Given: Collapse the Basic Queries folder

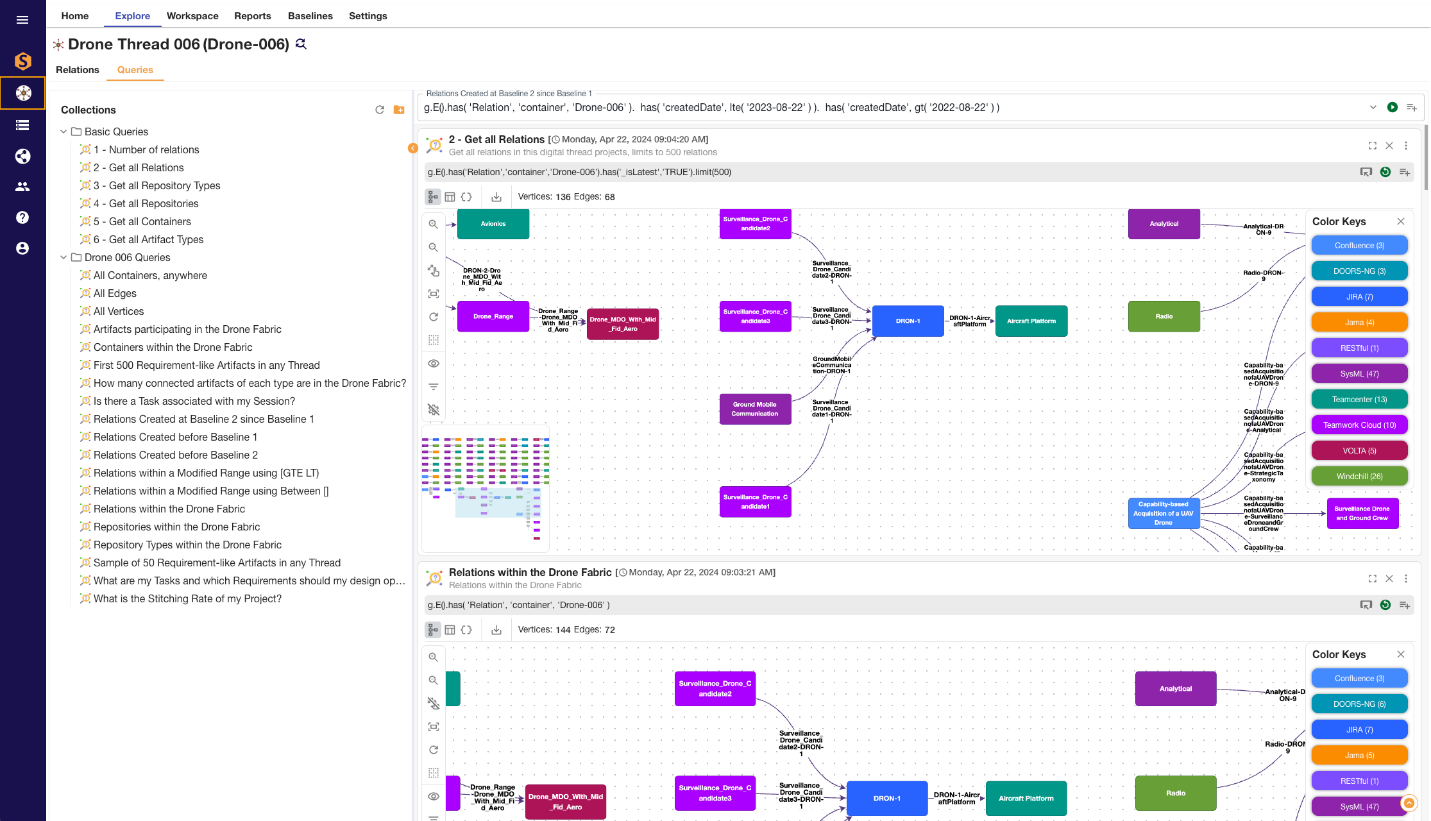Looking at the screenshot, I should pyautogui.click(x=64, y=132).
